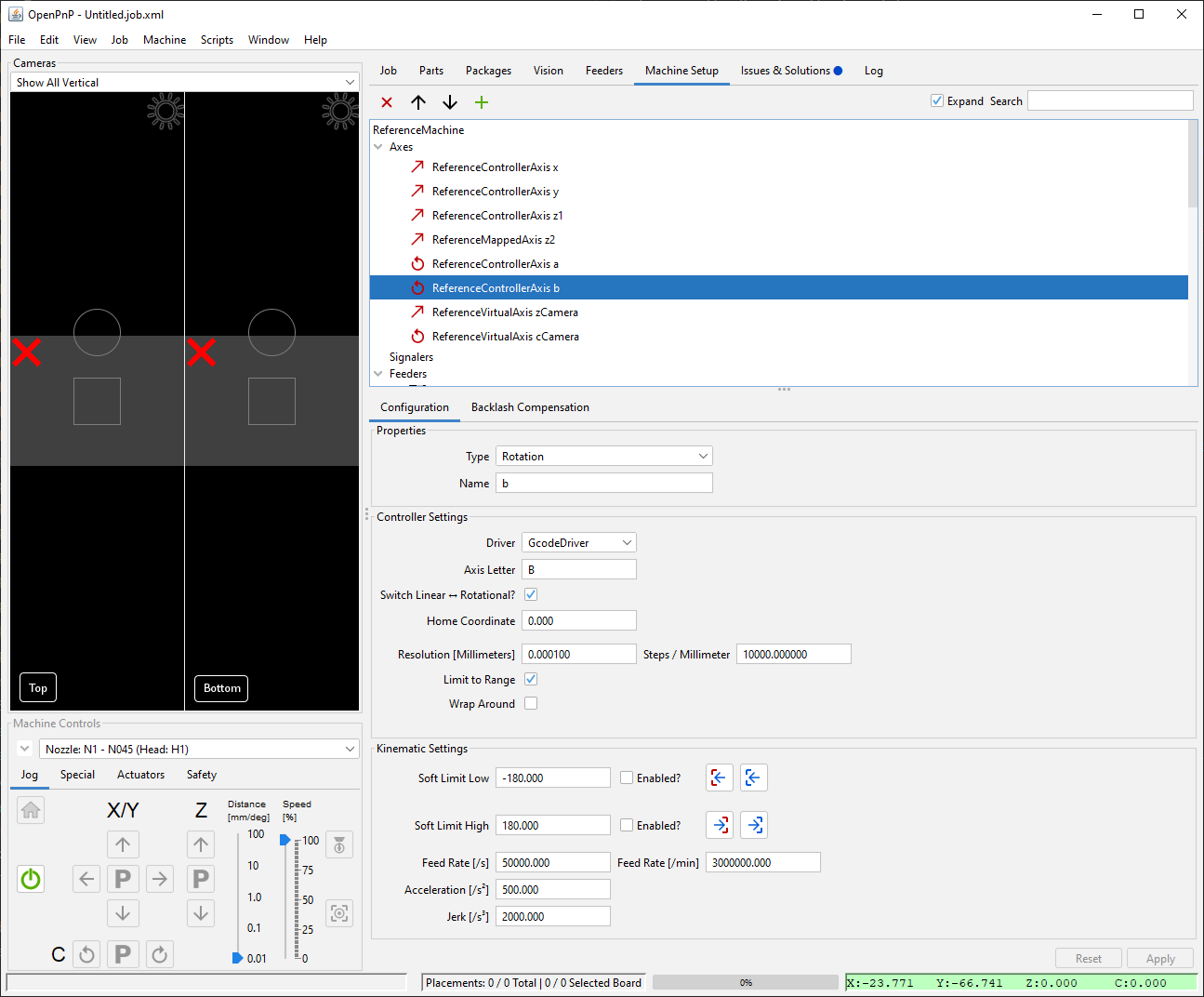This screenshot has width=1204, height=997.
Task: Capture Soft Limit Low from current position
Action: pos(720,778)
